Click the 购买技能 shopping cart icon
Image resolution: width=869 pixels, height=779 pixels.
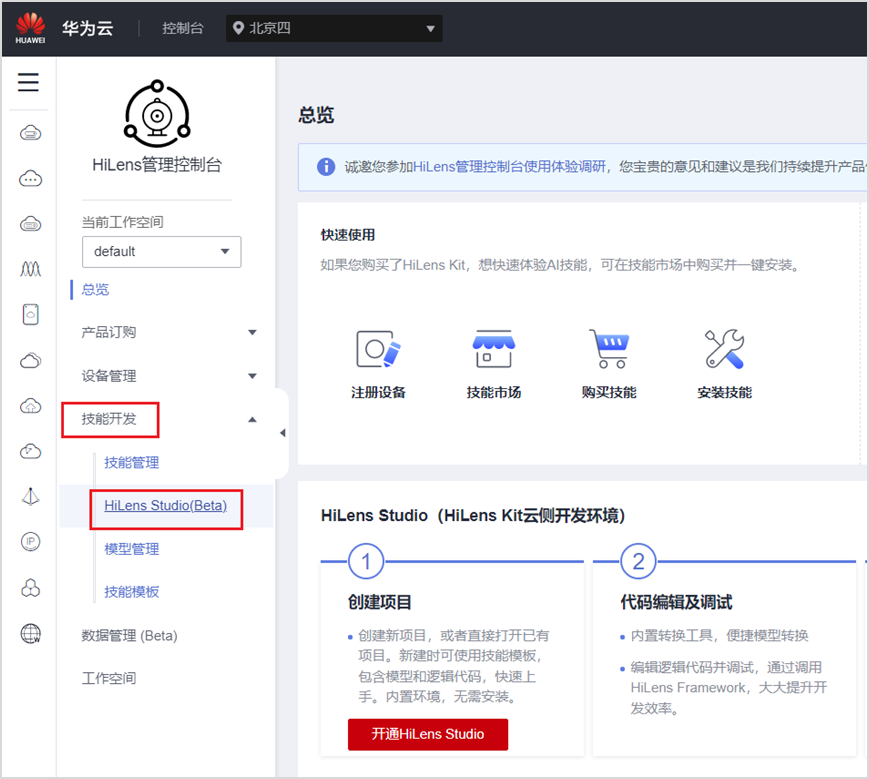tap(609, 349)
